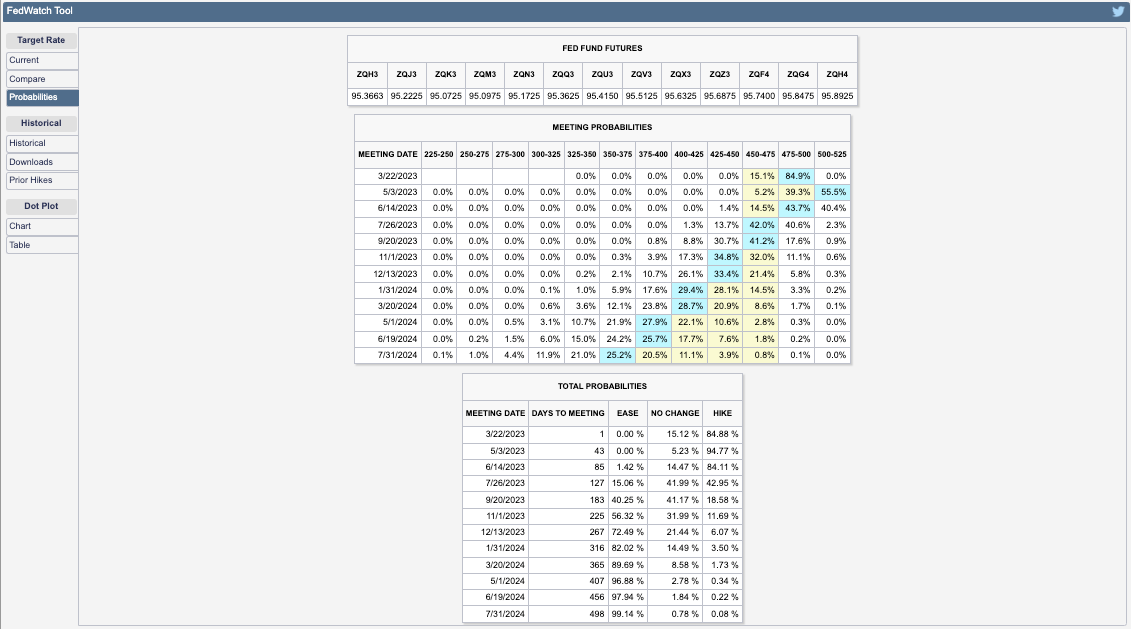Click the FedWatch Tool title
The image size is (1131, 629).
click(40, 11)
